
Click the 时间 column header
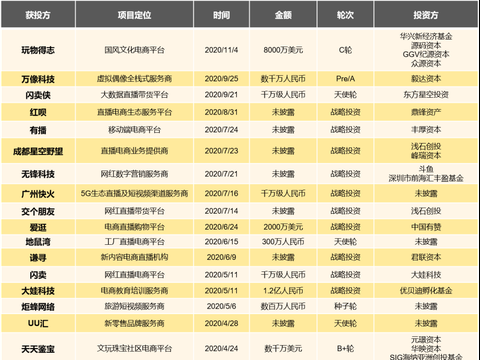tap(221, 15)
